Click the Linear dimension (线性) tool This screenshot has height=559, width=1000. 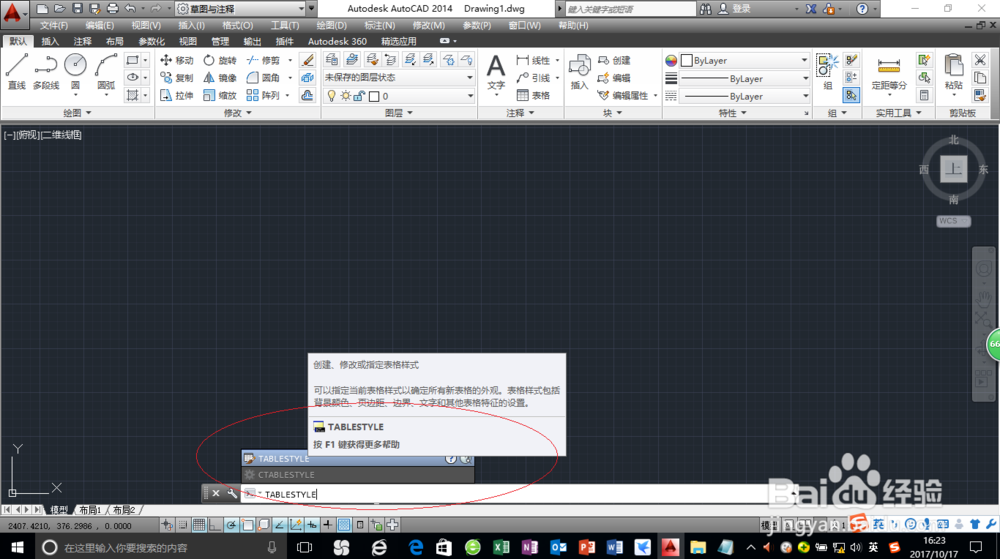533,60
